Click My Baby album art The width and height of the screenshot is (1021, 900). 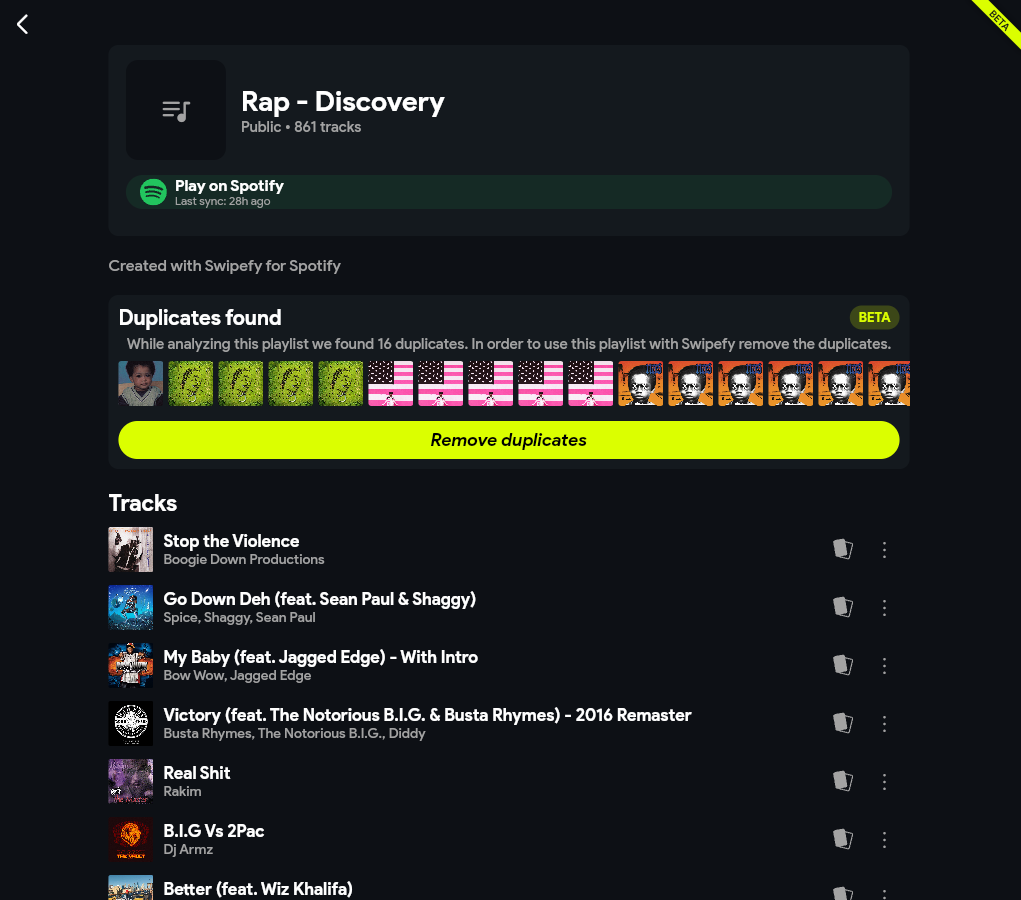(131, 666)
